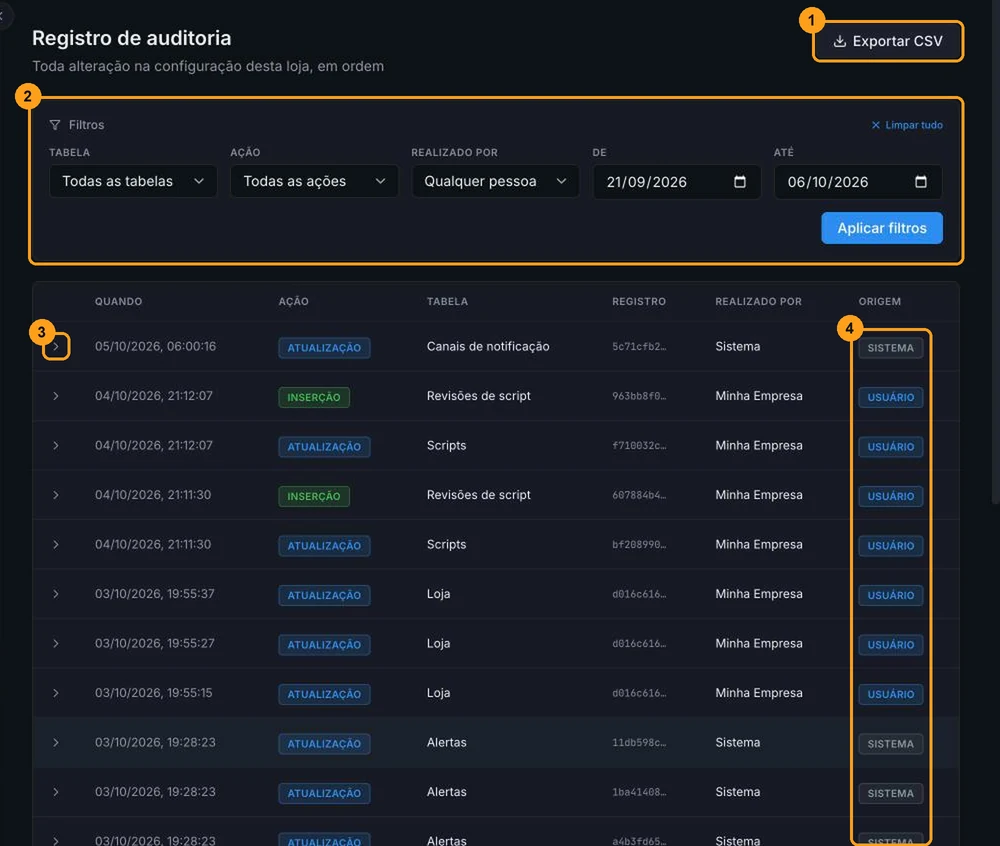
Task: Expand the Alertas row 11db598c
Action: pyautogui.click(x=56, y=743)
